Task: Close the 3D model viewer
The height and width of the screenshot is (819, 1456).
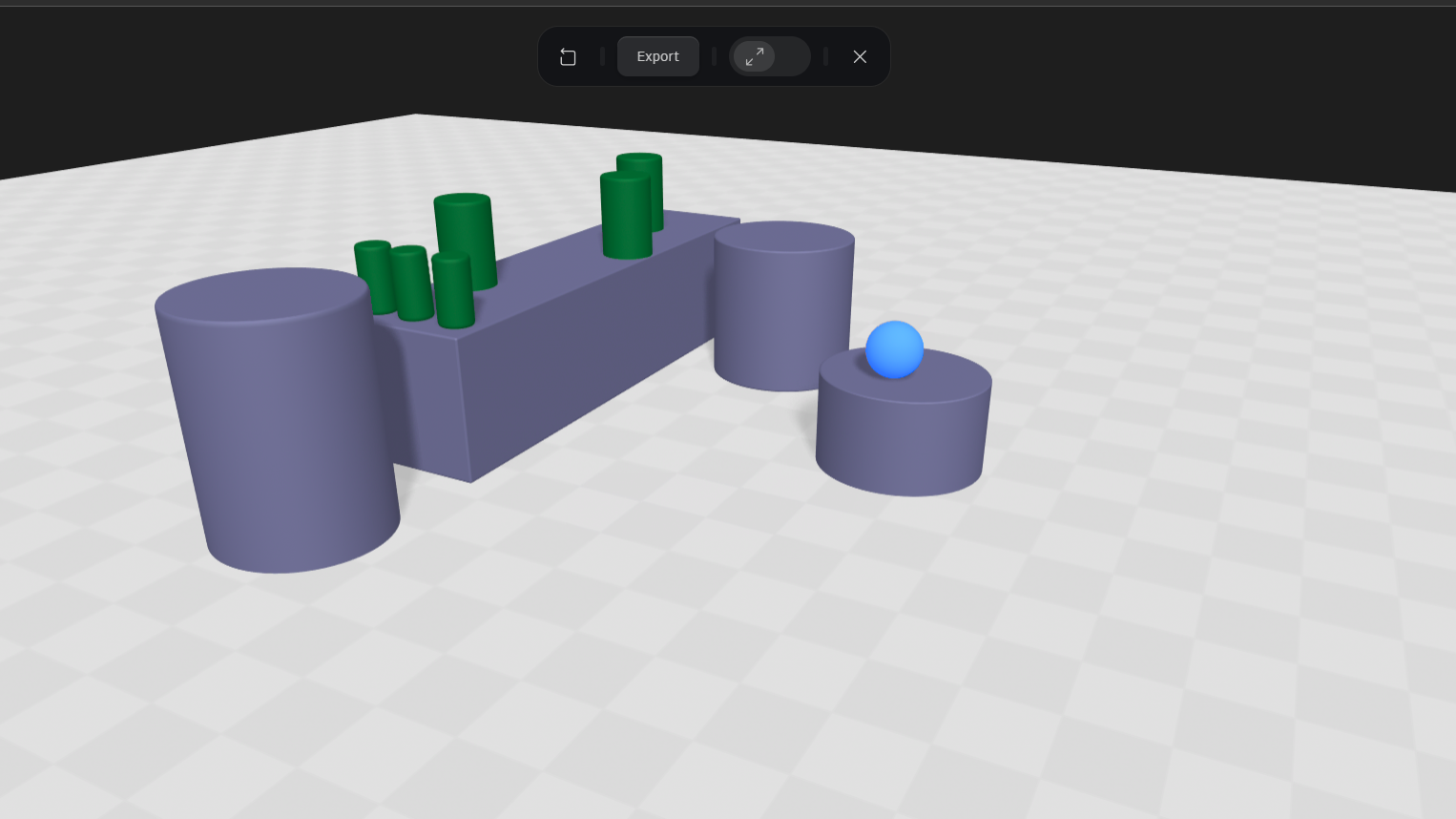Action: pyautogui.click(x=860, y=56)
